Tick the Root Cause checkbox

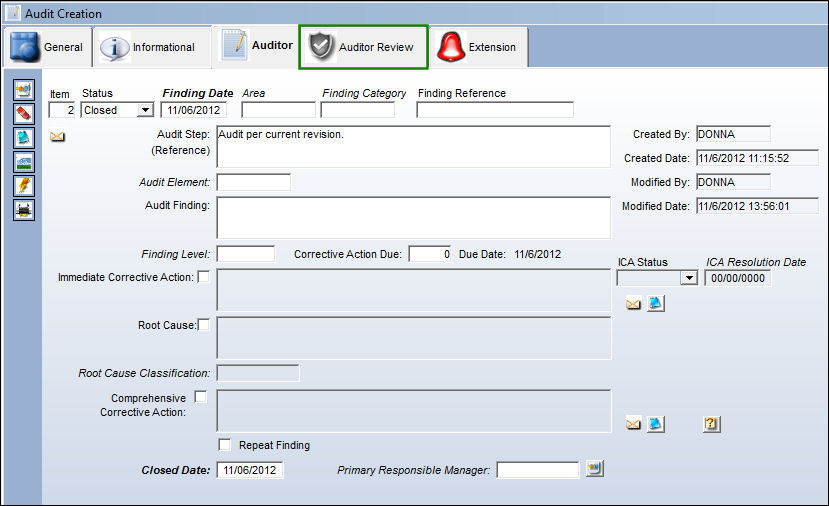[x=203, y=325]
